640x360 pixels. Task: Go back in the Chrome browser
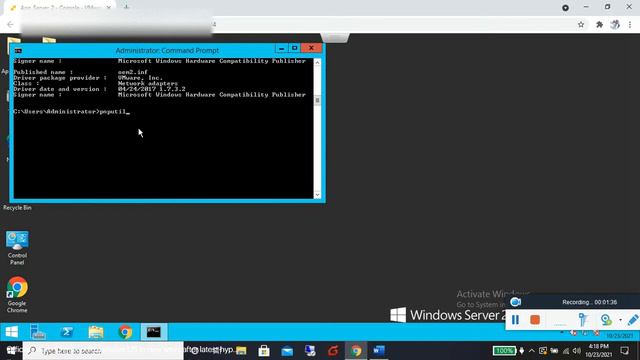10,24
